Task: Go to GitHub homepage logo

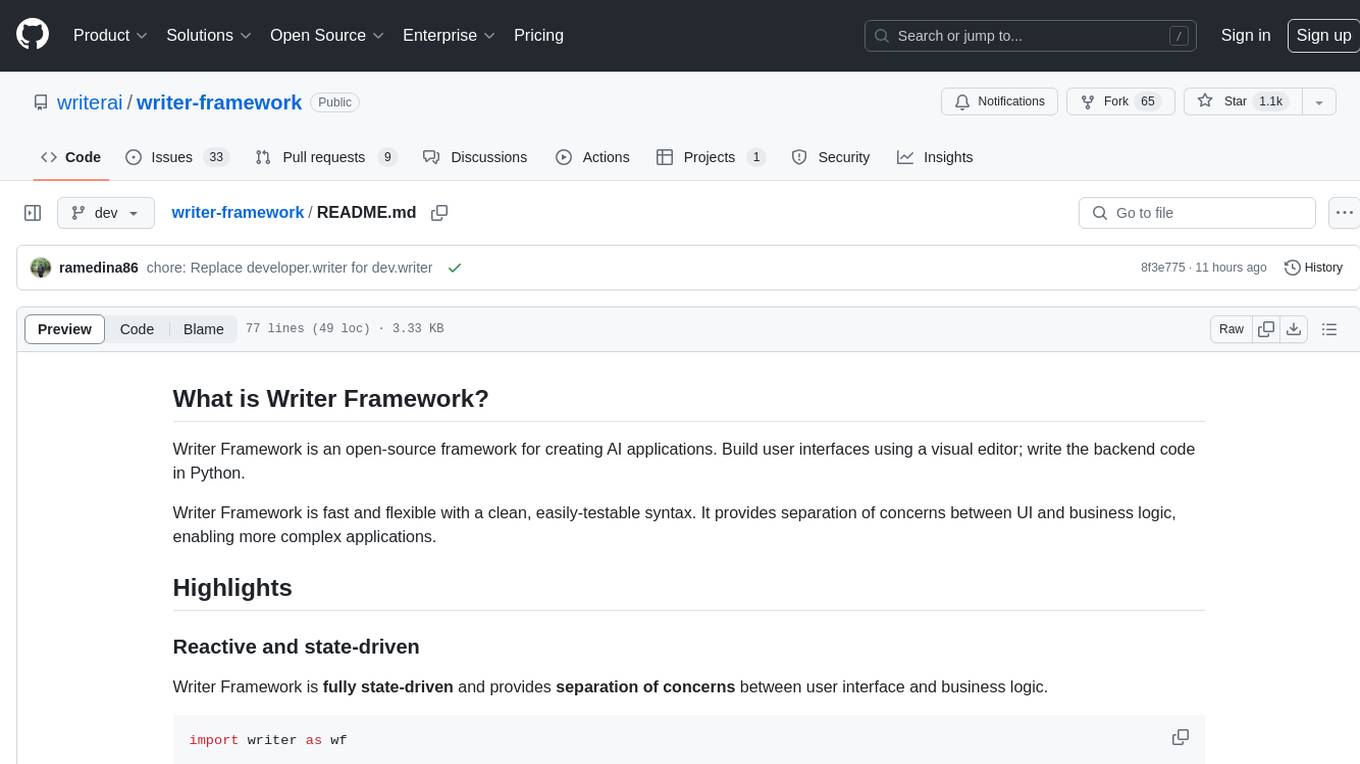Action: tap(32, 35)
